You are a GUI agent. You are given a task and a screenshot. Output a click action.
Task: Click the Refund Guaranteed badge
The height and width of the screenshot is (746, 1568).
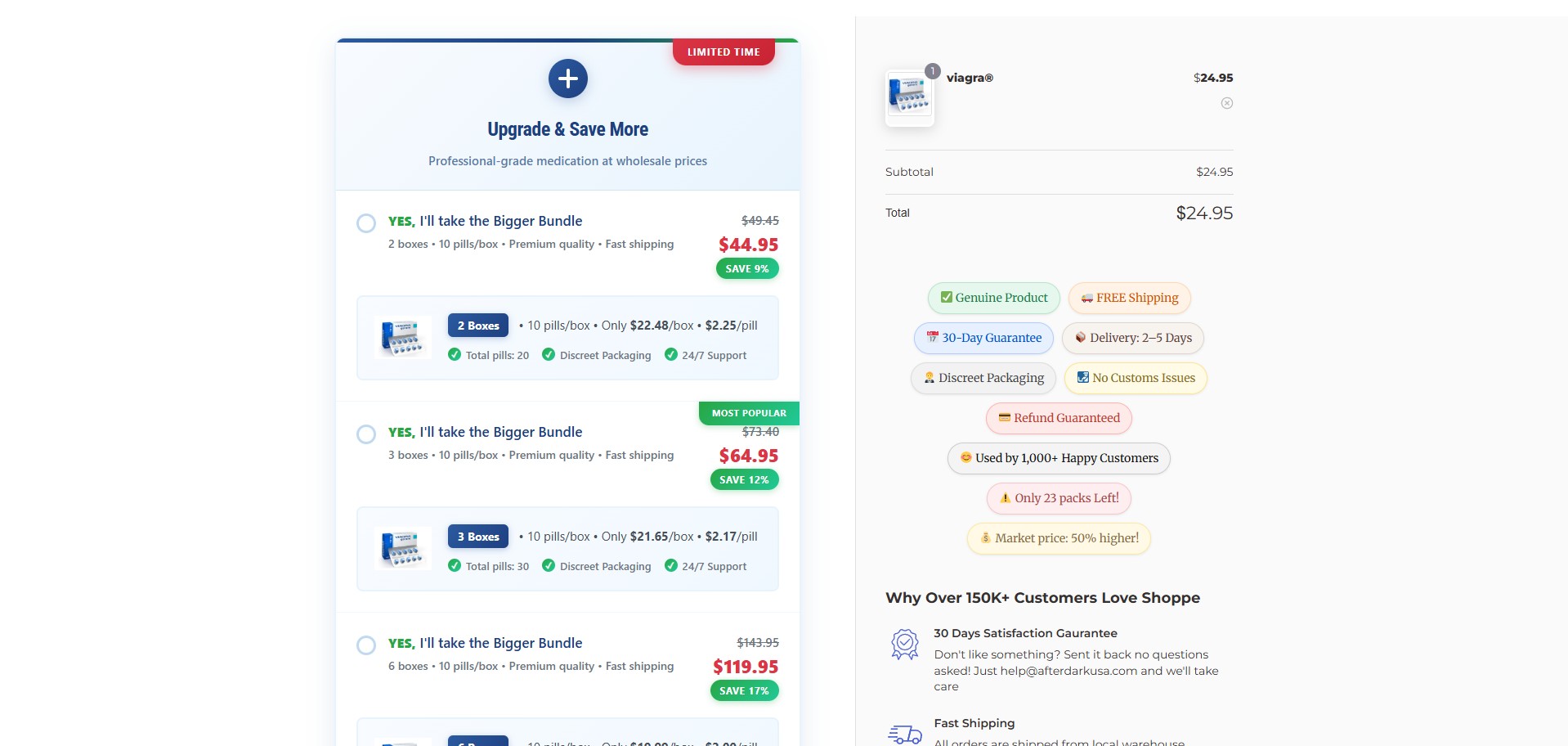click(x=1059, y=418)
